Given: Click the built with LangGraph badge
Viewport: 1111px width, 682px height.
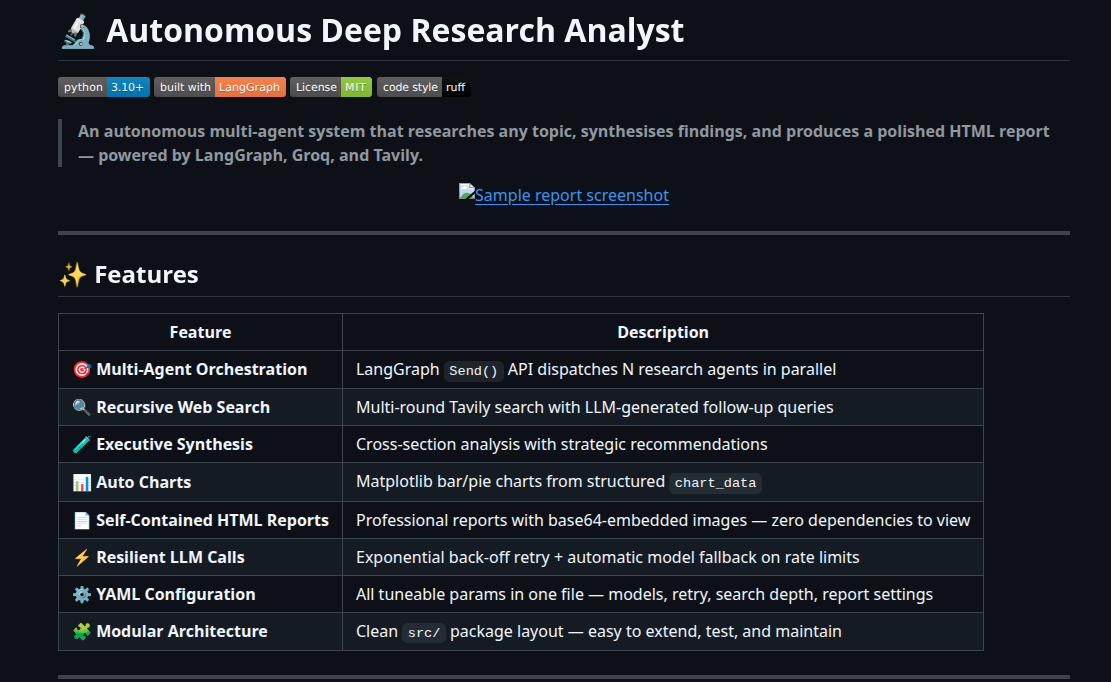Looking at the screenshot, I should 220,87.
